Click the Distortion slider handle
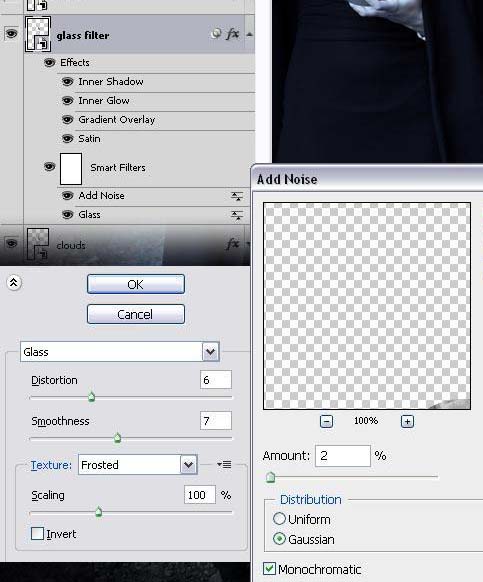Viewport: 483px width, 582px height. click(x=91, y=397)
